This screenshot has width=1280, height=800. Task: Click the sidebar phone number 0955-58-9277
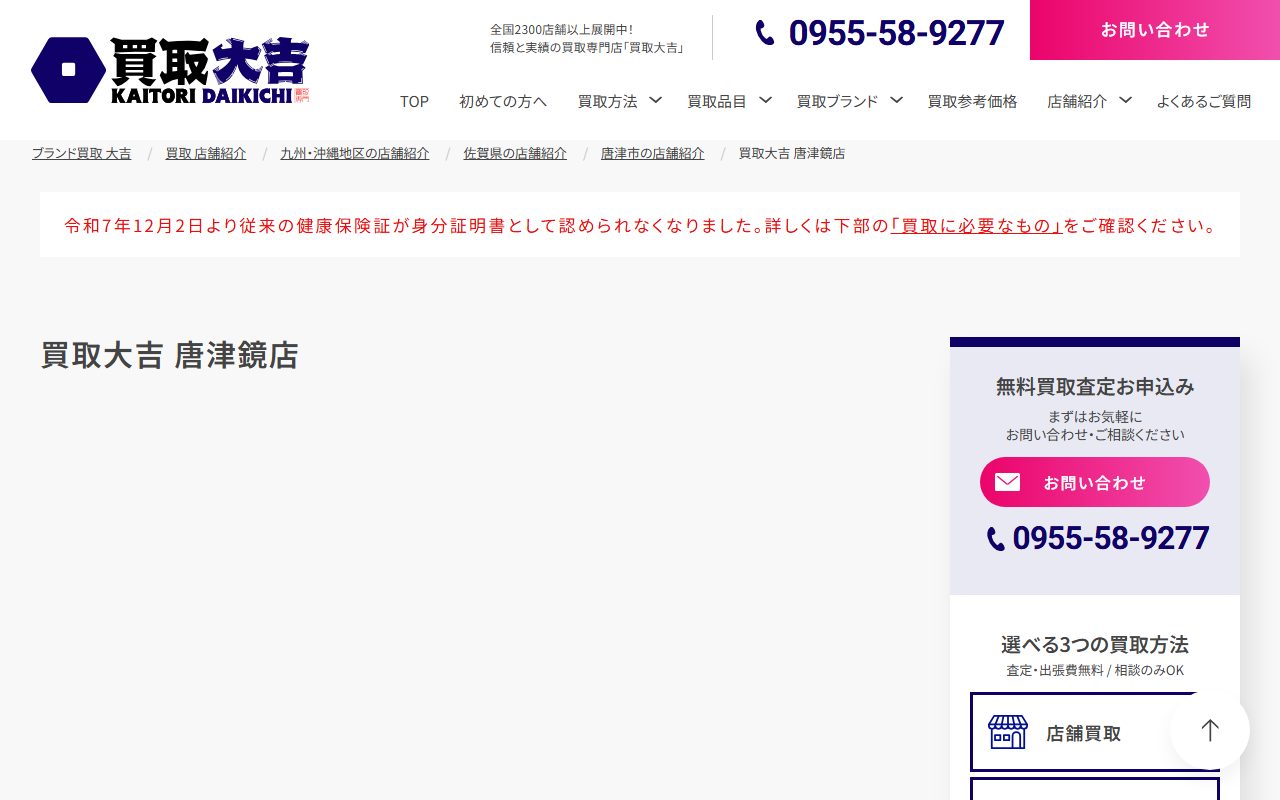click(x=1110, y=538)
